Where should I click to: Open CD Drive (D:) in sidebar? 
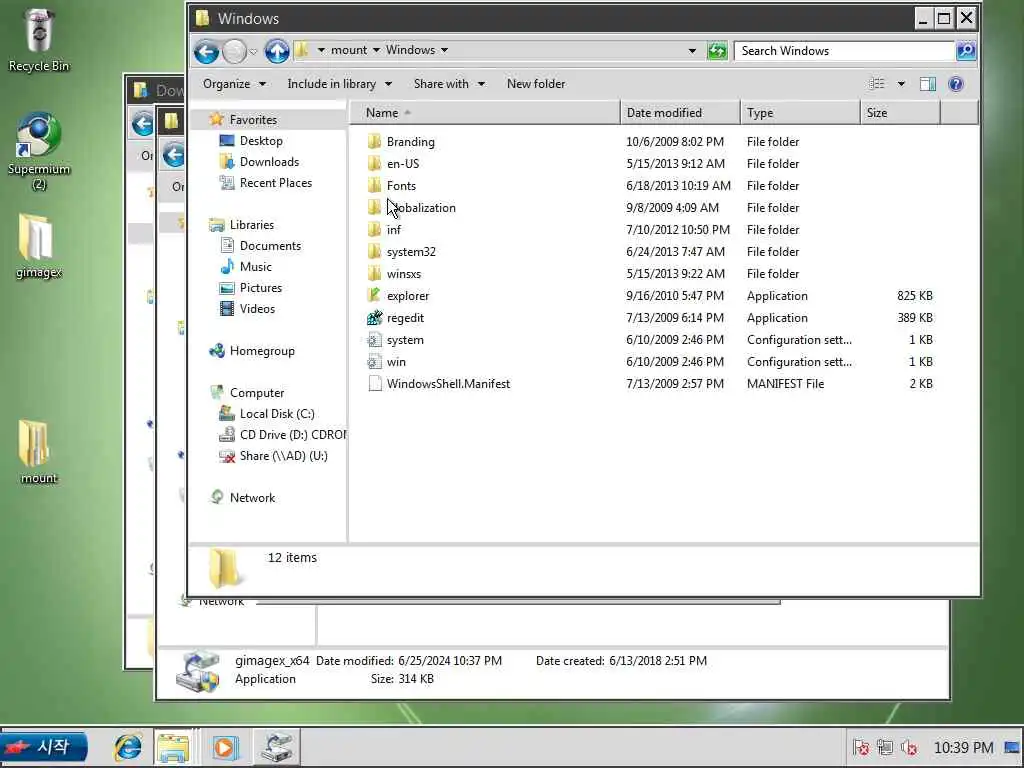293,435
